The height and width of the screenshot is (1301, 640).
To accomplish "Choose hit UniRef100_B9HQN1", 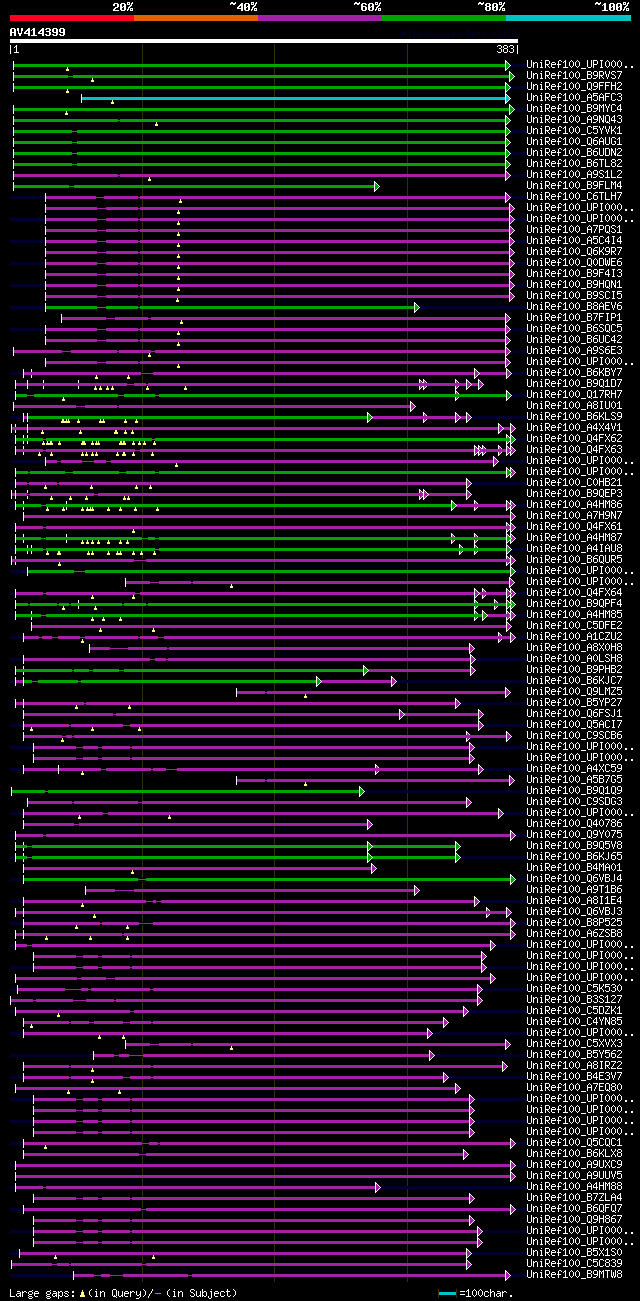I will pos(574,284).
